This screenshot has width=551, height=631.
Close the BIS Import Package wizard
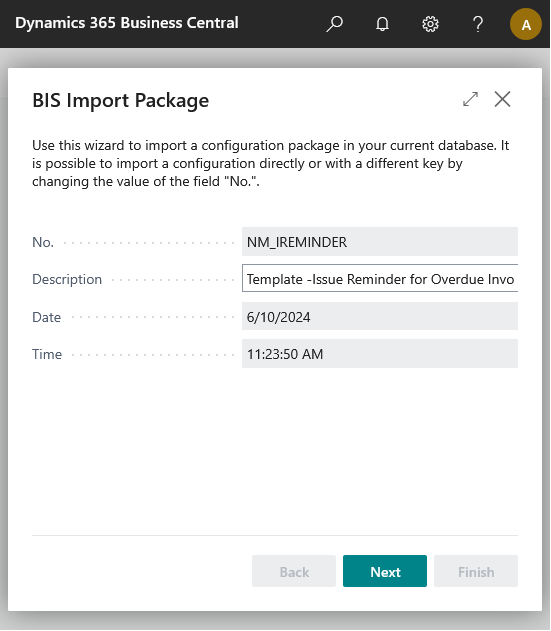coord(502,99)
